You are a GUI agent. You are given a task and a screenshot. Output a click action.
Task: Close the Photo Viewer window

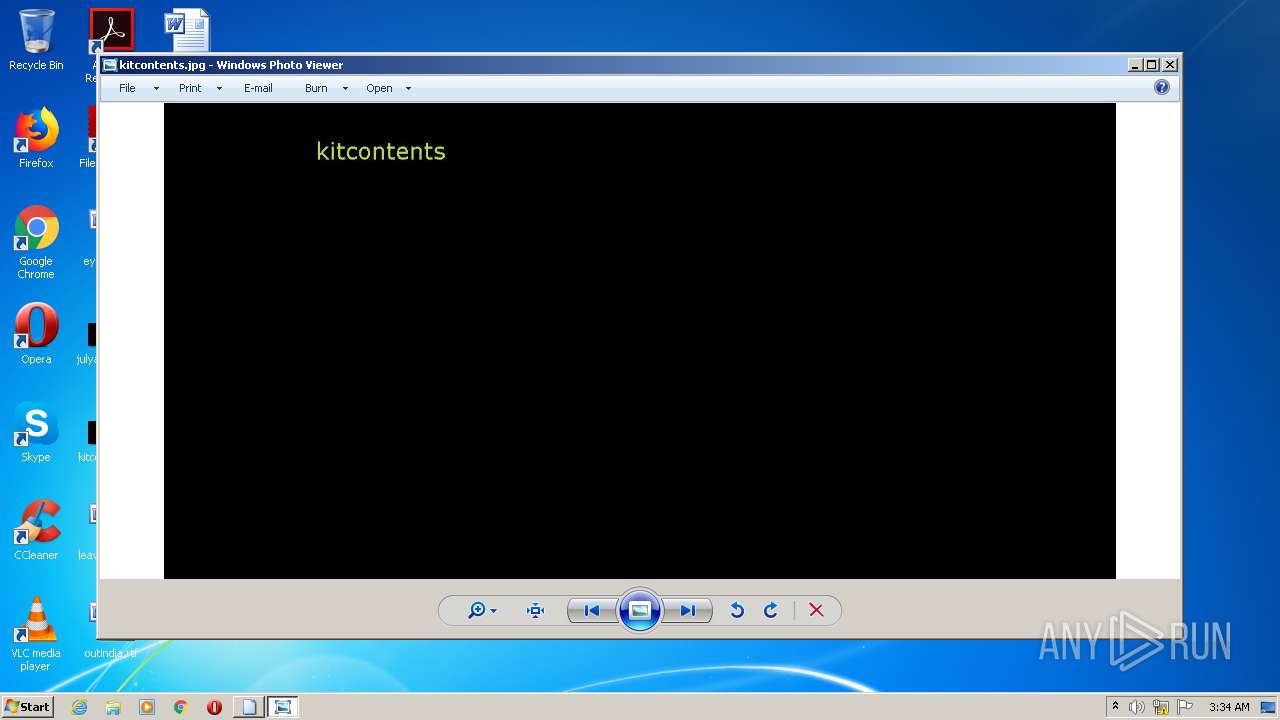point(1170,65)
